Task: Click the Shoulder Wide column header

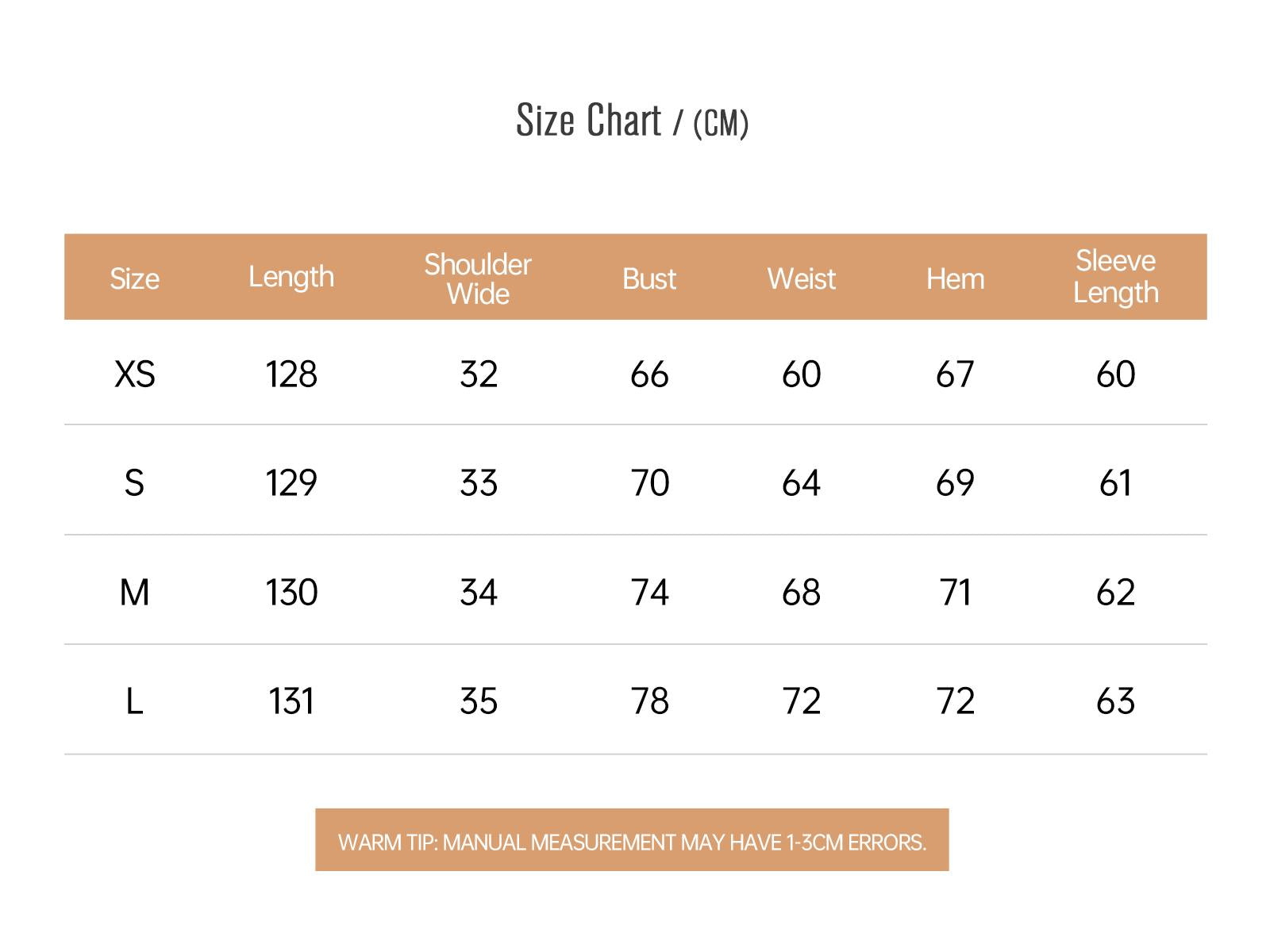Action: click(x=478, y=278)
